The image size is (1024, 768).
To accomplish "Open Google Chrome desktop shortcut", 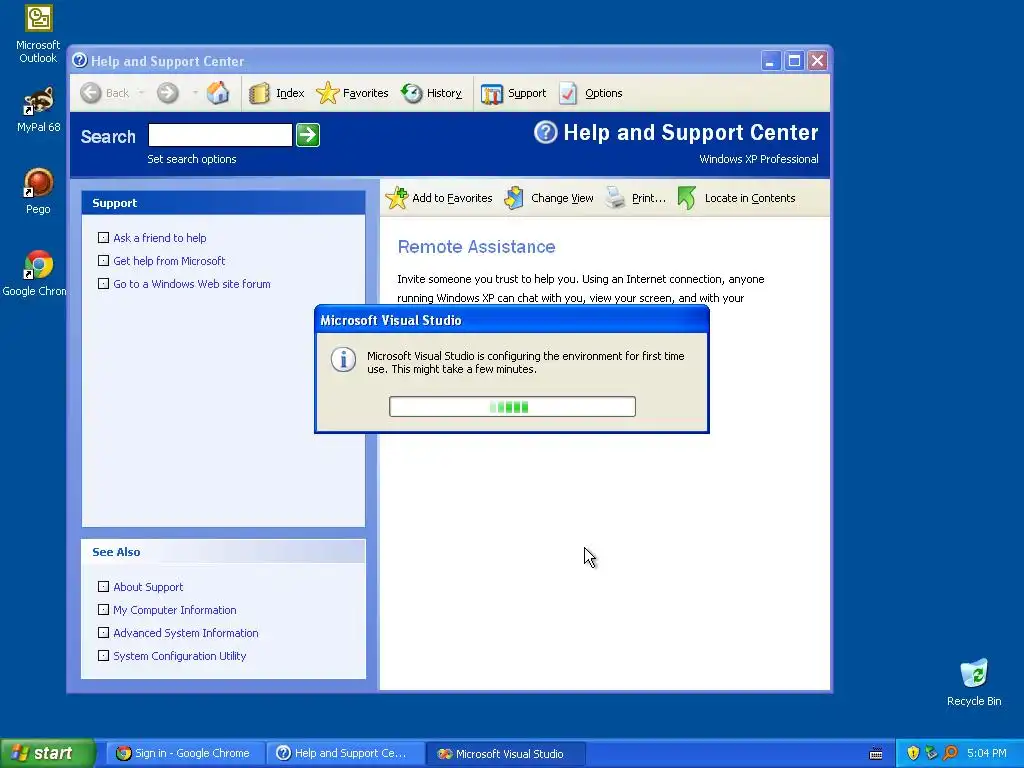I will tap(34, 273).
